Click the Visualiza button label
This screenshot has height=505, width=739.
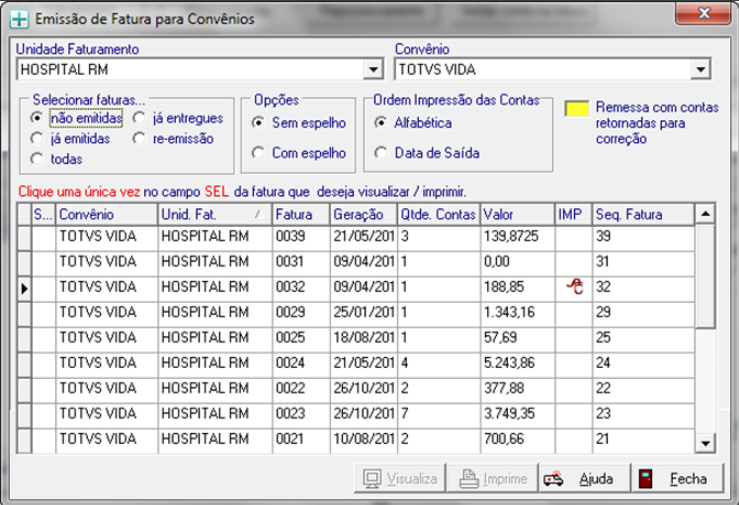[x=412, y=479]
